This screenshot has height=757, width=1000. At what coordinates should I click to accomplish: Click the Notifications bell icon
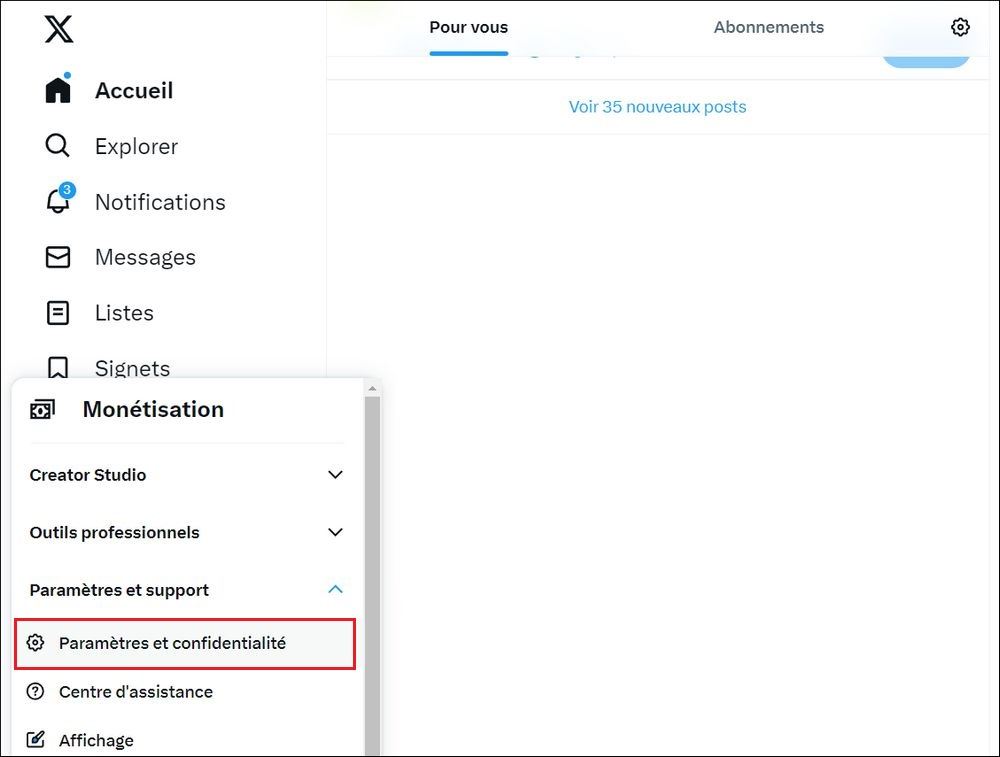(57, 201)
